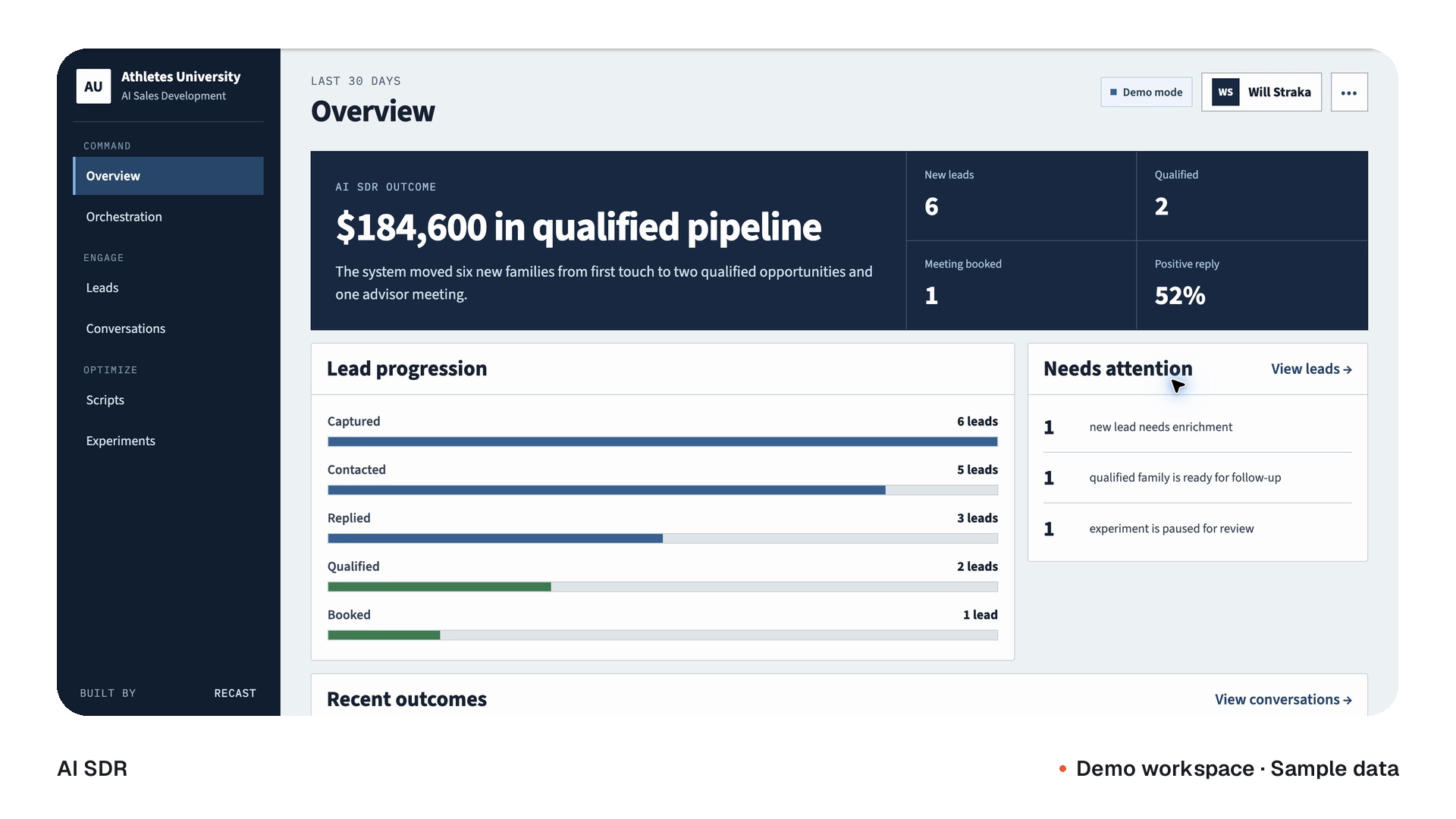Screen dimensions: 1456x819
Task: Click the 'Recent outcomes' heading
Action: tap(407, 700)
